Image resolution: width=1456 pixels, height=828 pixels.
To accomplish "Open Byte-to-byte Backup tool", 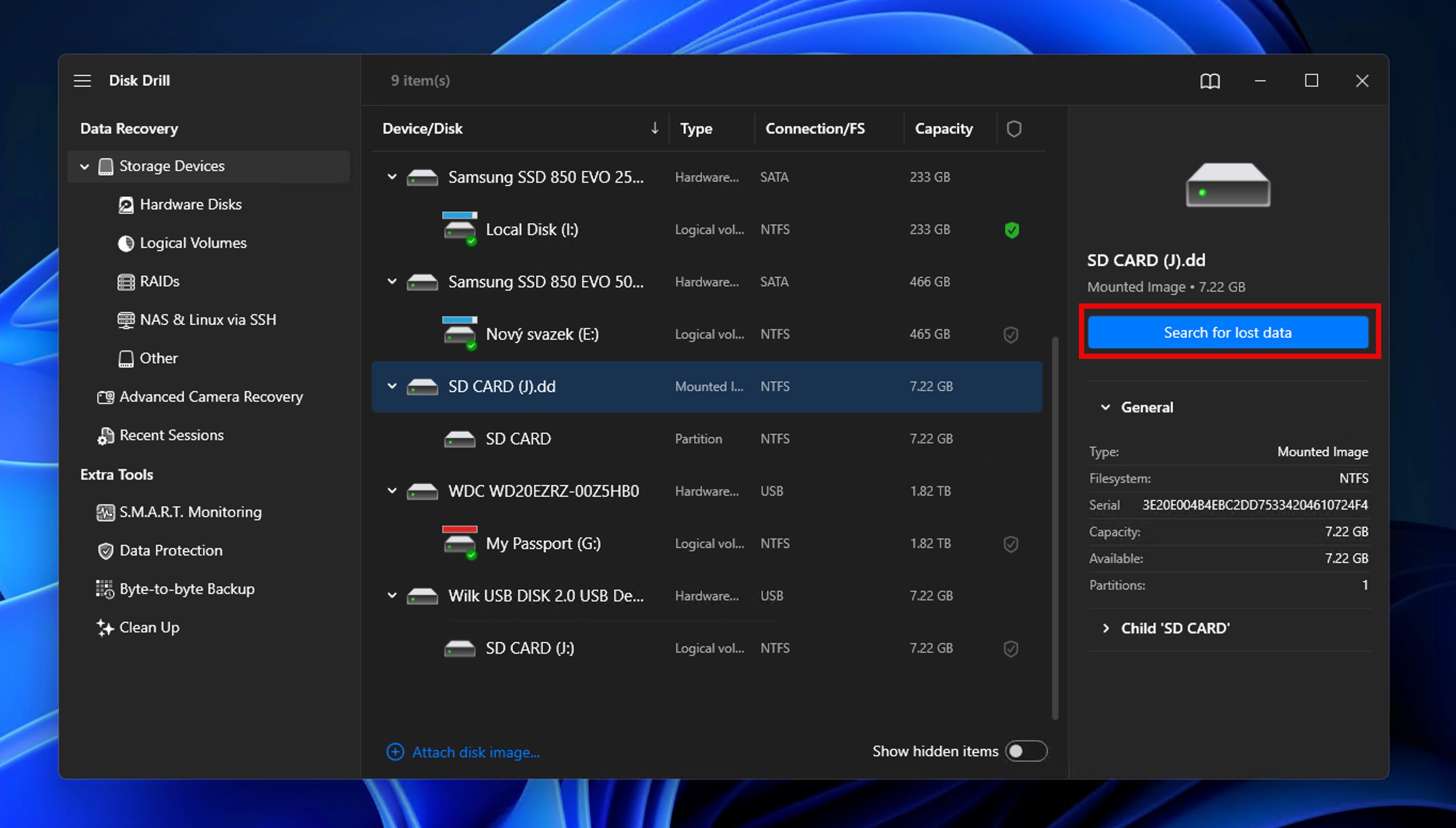I will pos(186,589).
